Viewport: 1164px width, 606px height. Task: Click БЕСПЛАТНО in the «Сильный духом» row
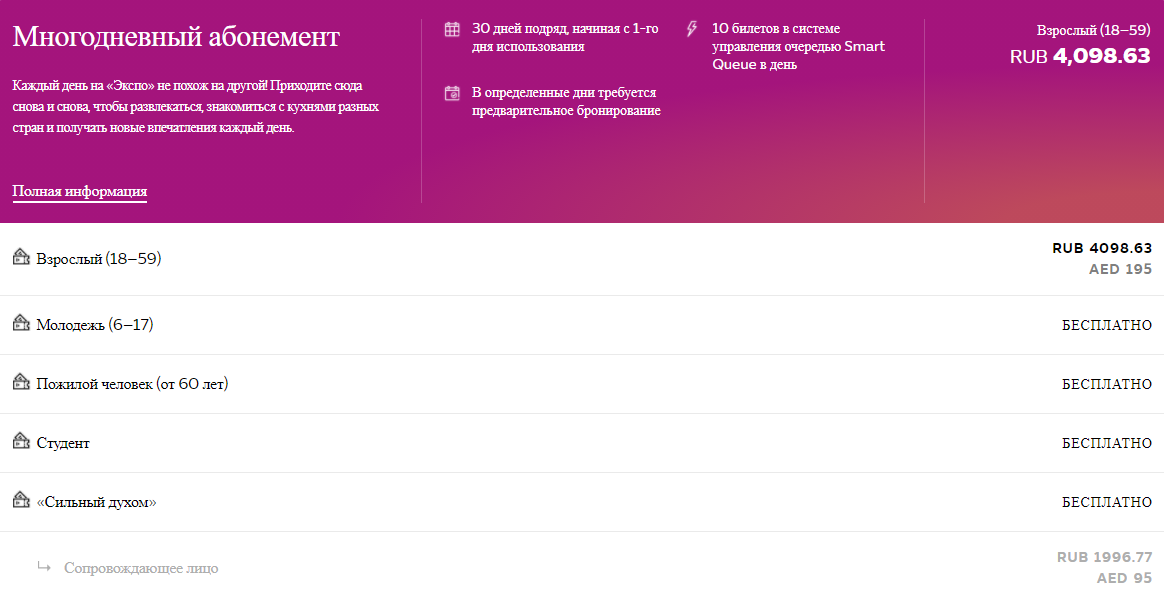(1107, 502)
